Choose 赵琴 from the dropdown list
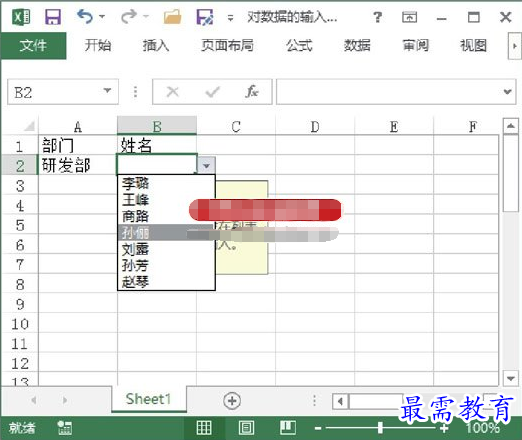Viewport: 522px width, 440px height. pyautogui.click(x=166, y=281)
